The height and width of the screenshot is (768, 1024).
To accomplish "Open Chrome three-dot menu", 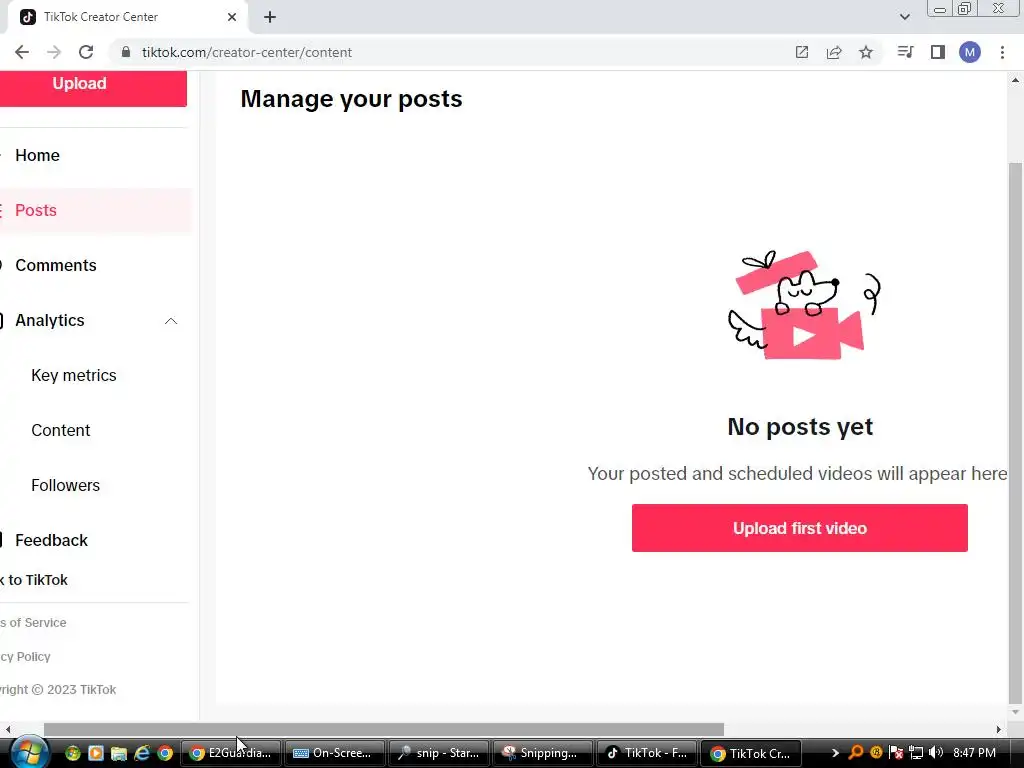I will click(1002, 52).
